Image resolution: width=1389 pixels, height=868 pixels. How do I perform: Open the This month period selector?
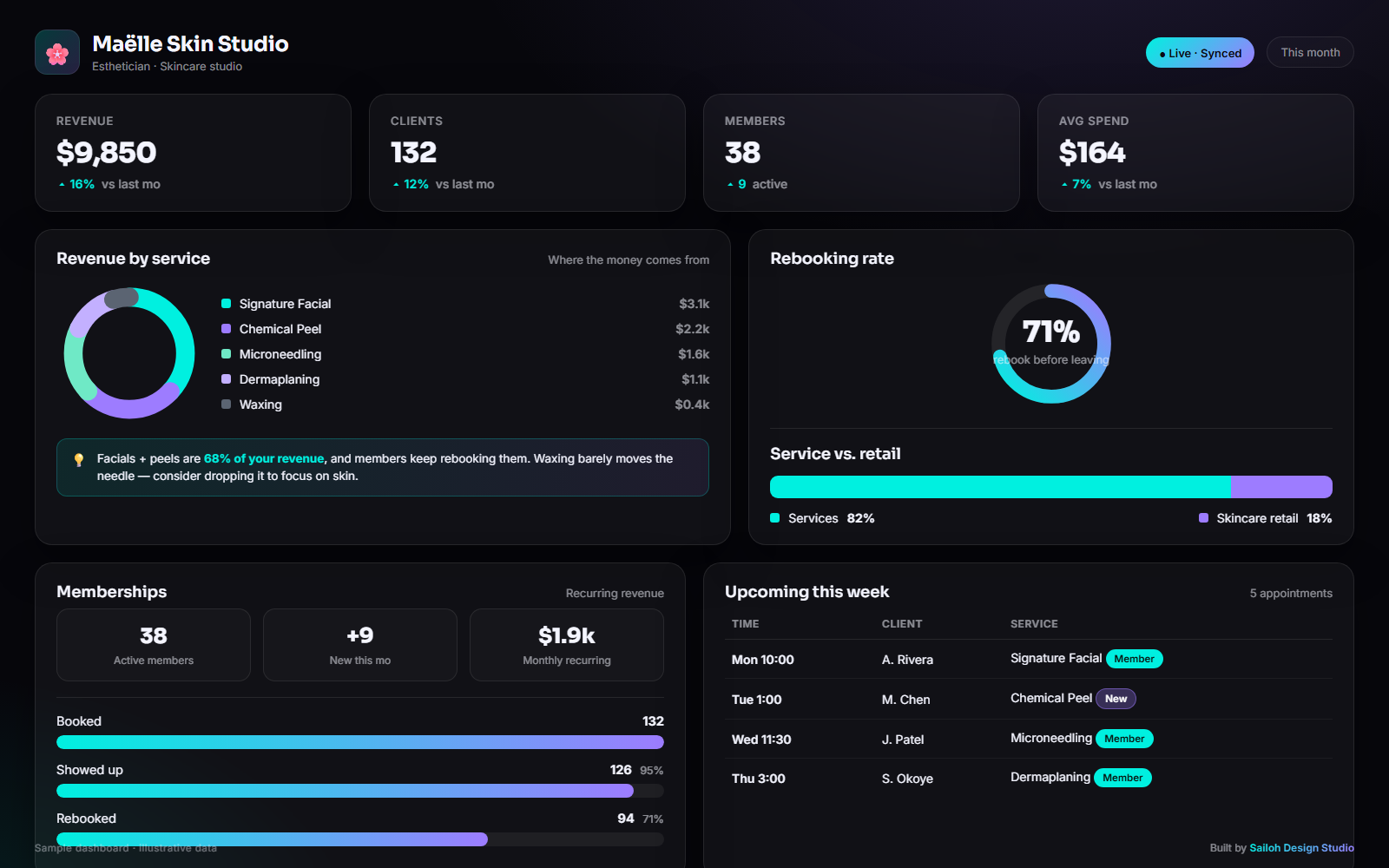point(1310,52)
